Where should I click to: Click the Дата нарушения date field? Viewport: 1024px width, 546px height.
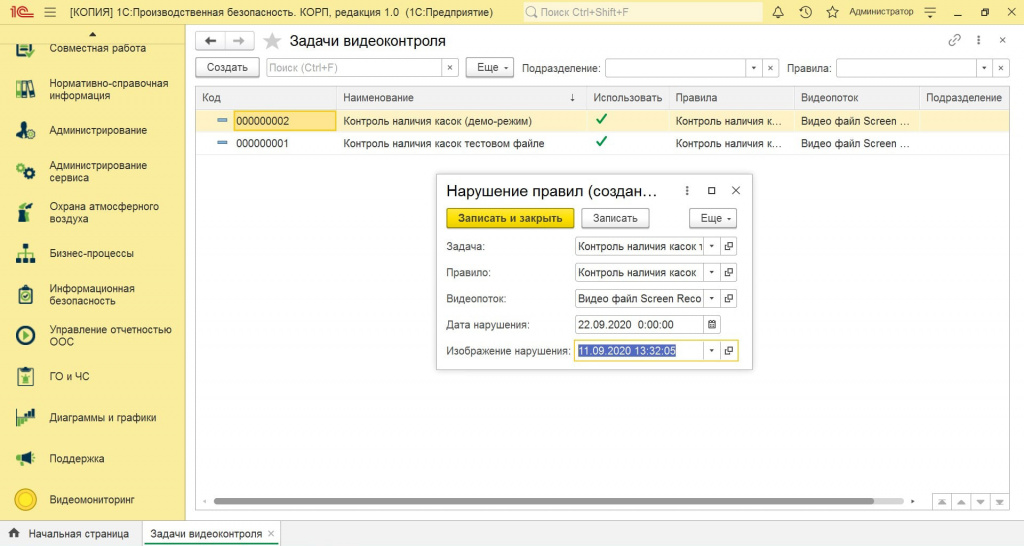click(639, 325)
